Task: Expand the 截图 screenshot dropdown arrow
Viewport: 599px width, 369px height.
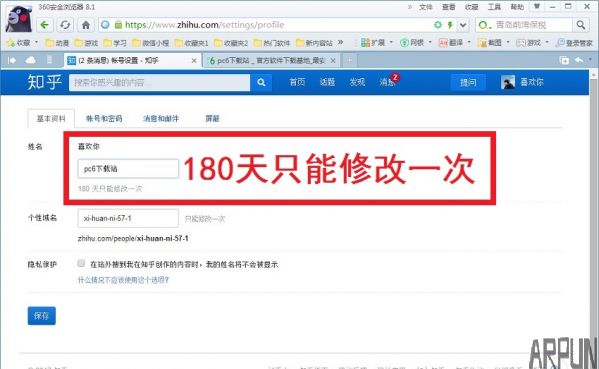Action: click(x=508, y=42)
